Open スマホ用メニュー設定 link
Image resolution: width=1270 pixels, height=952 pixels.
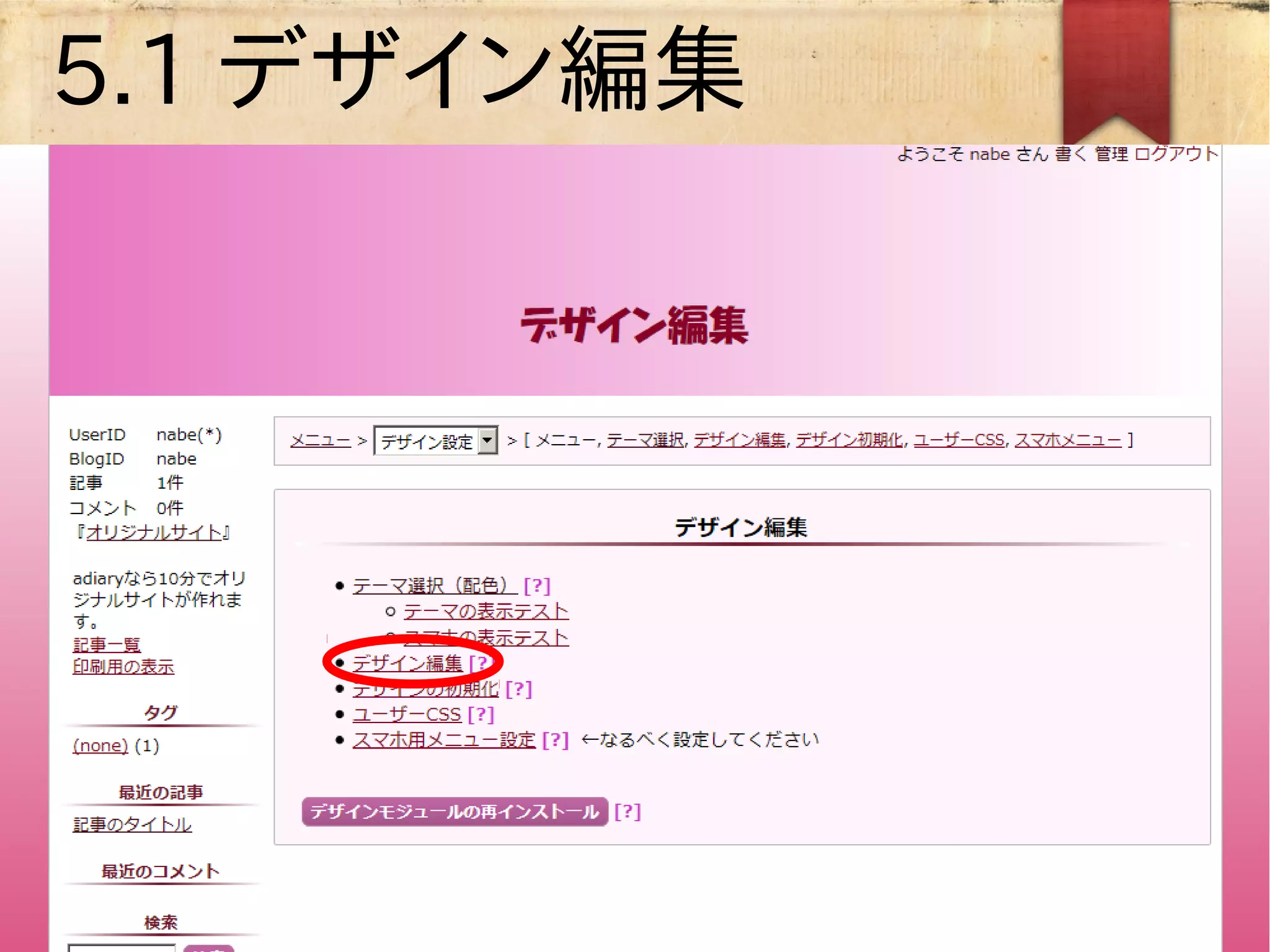point(444,740)
